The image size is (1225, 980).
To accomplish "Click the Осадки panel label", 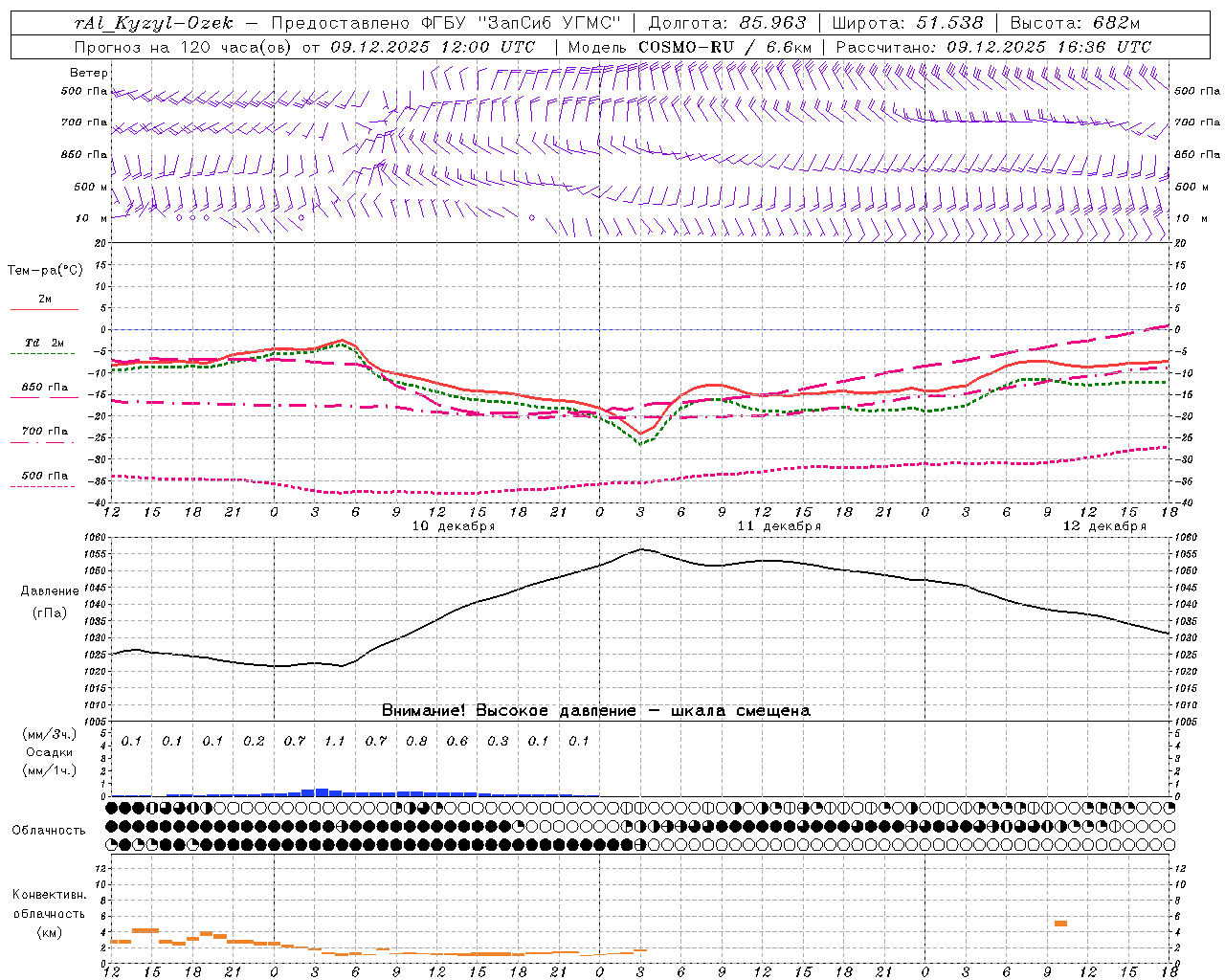I will 50,752.
